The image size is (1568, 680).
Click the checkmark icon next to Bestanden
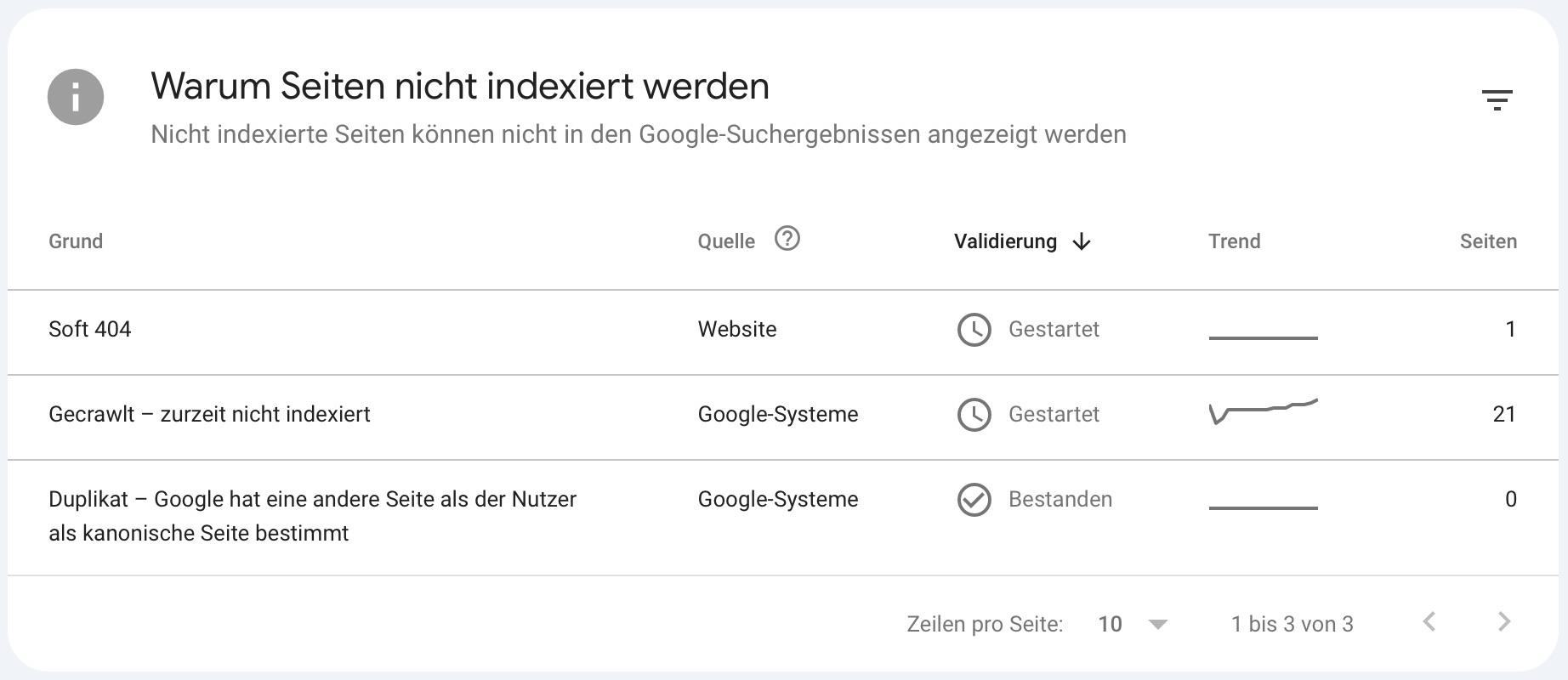974,500
